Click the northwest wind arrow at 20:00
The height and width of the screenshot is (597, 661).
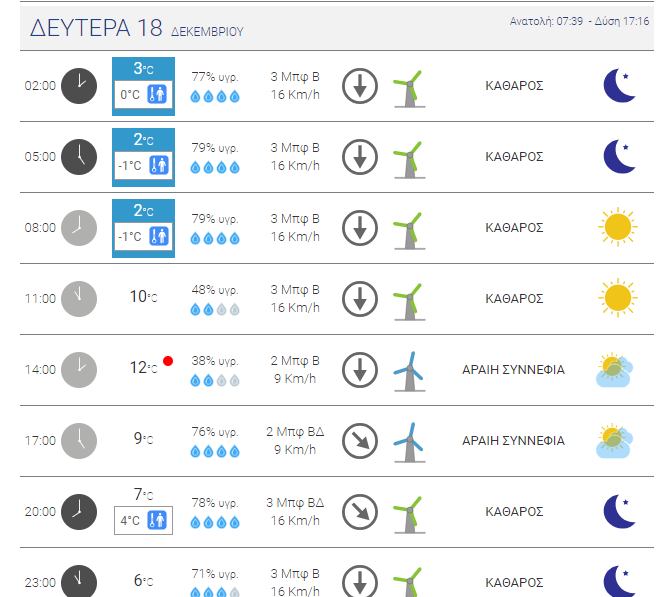tap(360, 512)
